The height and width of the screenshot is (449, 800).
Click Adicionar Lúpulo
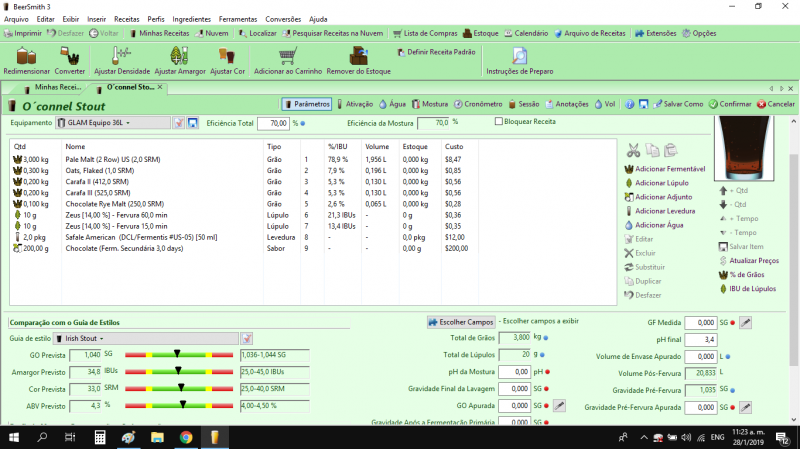tap(657, 183)
